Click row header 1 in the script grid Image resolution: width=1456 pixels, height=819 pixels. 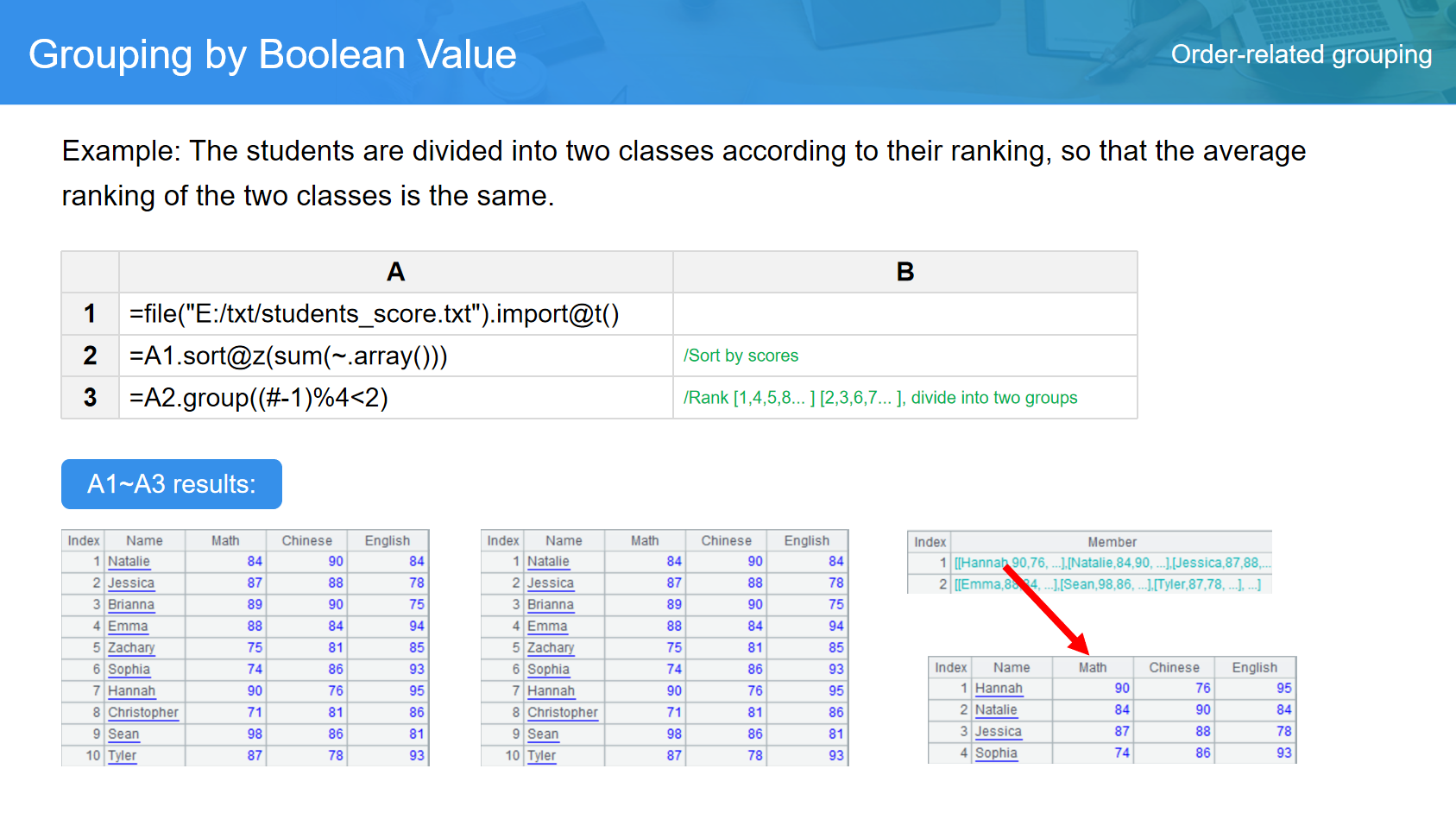tap(90, 314)
